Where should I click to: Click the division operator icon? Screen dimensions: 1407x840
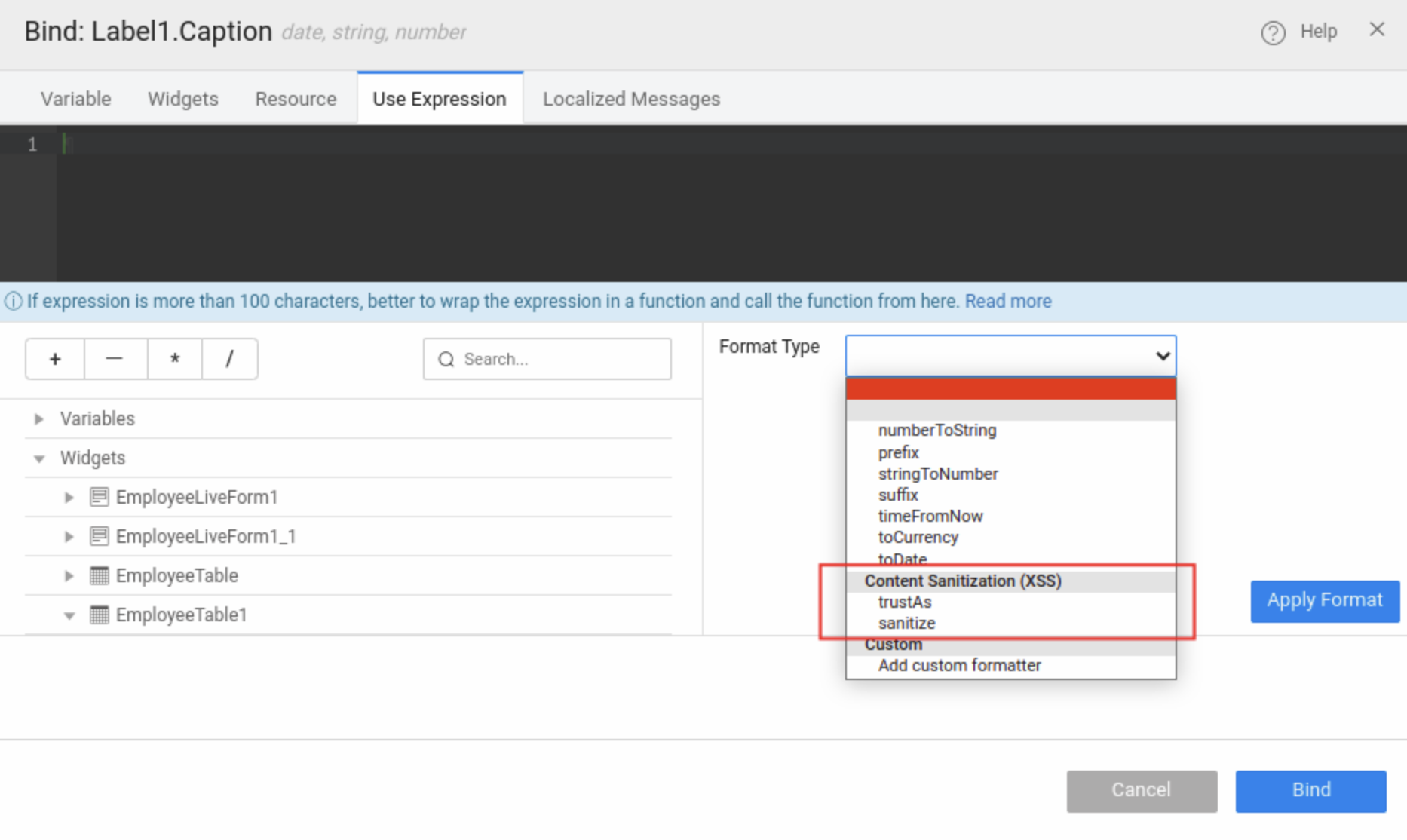(230, 359)
